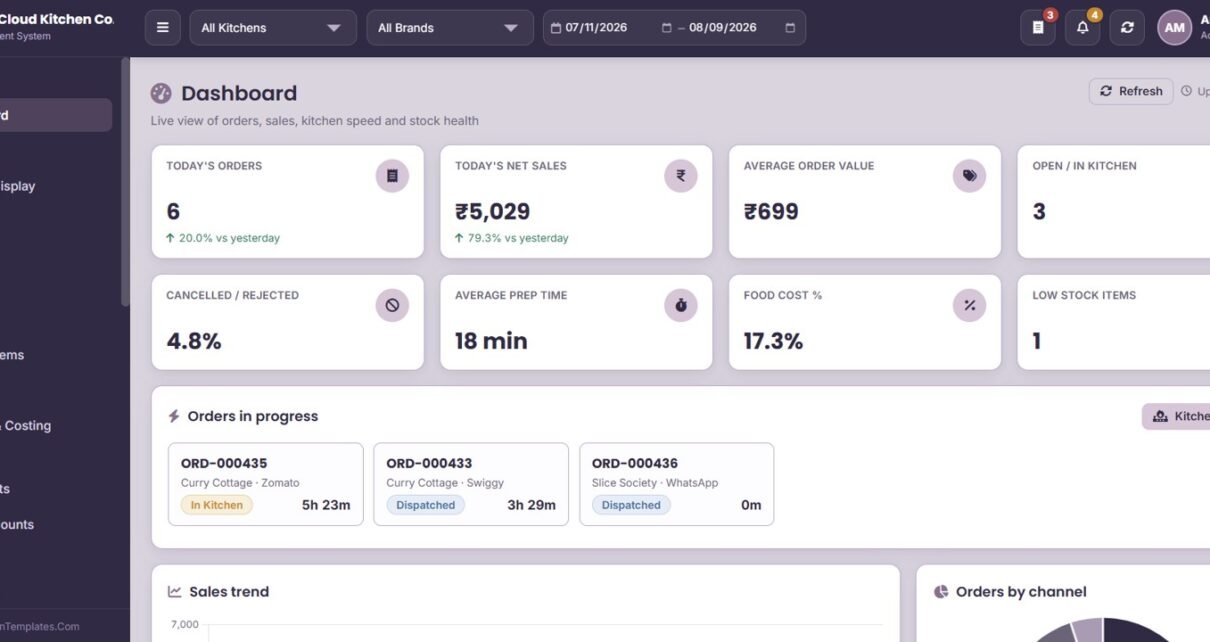Toggle the hamburger sidebar menu button
Image resolution: width=1210 pixels, height=642 pixels.
pos(163,28)
